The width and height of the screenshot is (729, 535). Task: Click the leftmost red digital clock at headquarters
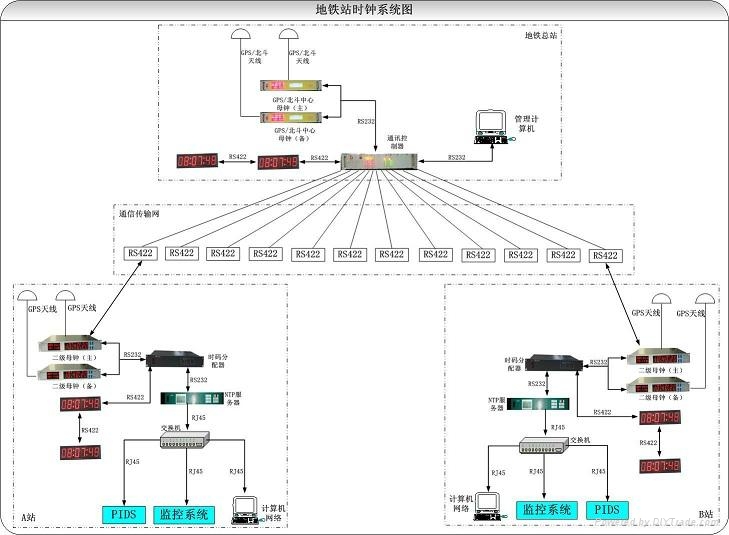click(197, 160)
